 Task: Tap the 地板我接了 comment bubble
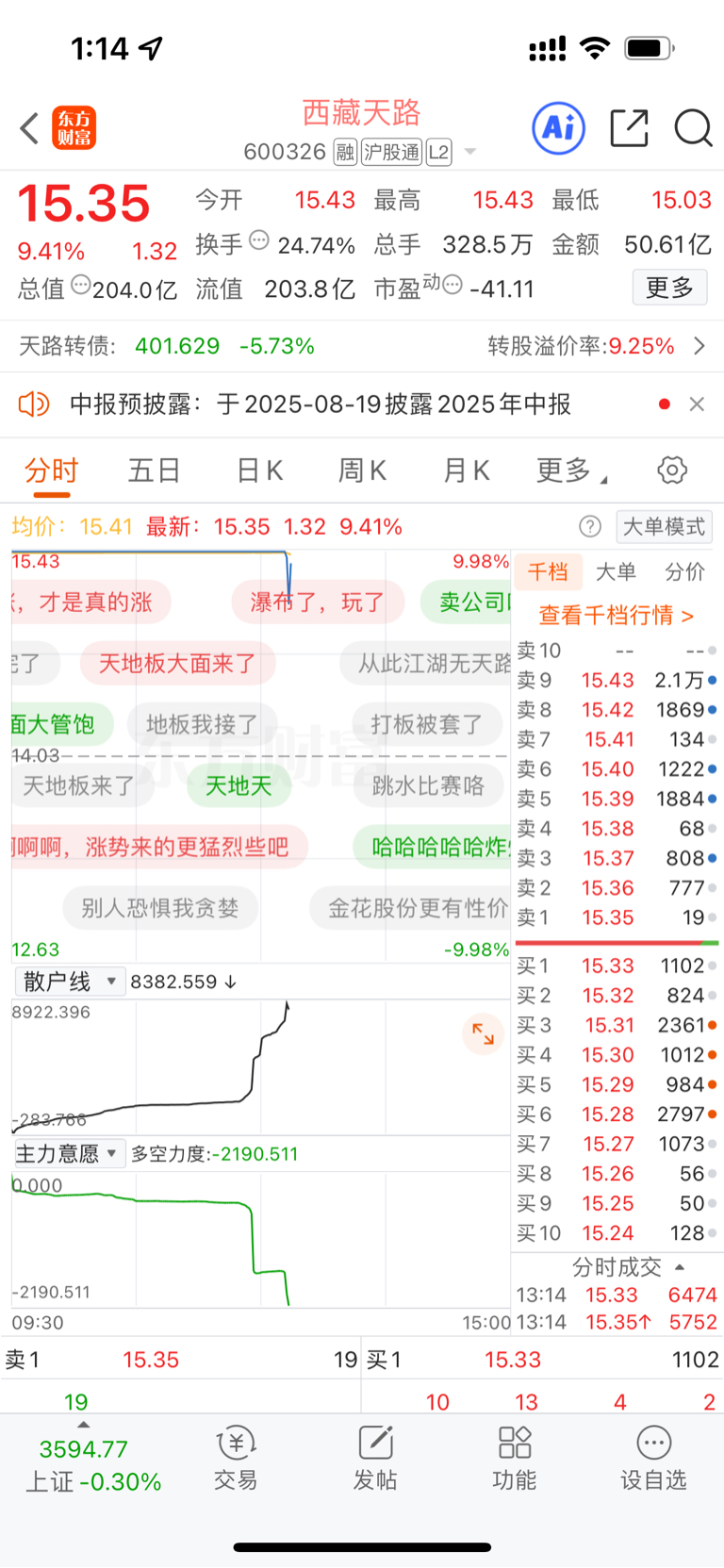pyautogui.click(x=202, y=724)
